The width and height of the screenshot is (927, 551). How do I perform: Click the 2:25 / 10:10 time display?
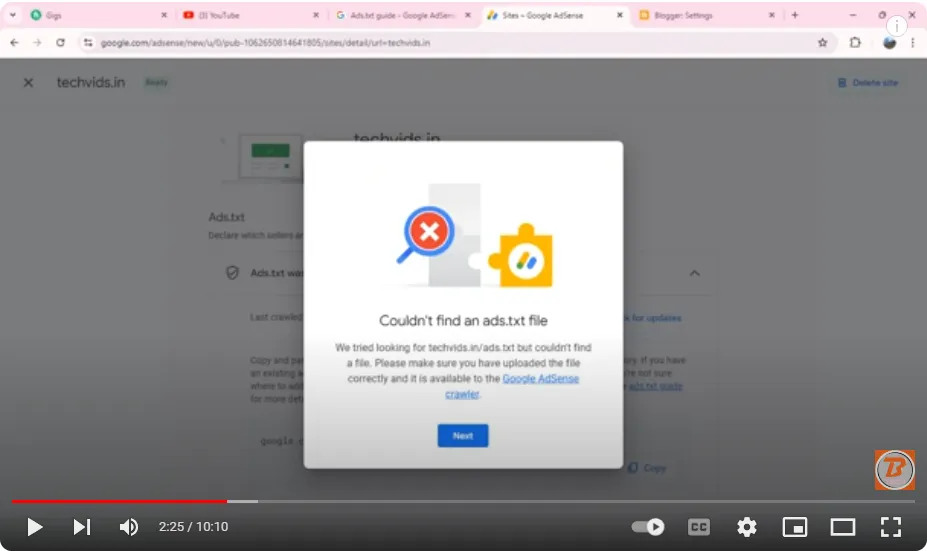(193, 527)
